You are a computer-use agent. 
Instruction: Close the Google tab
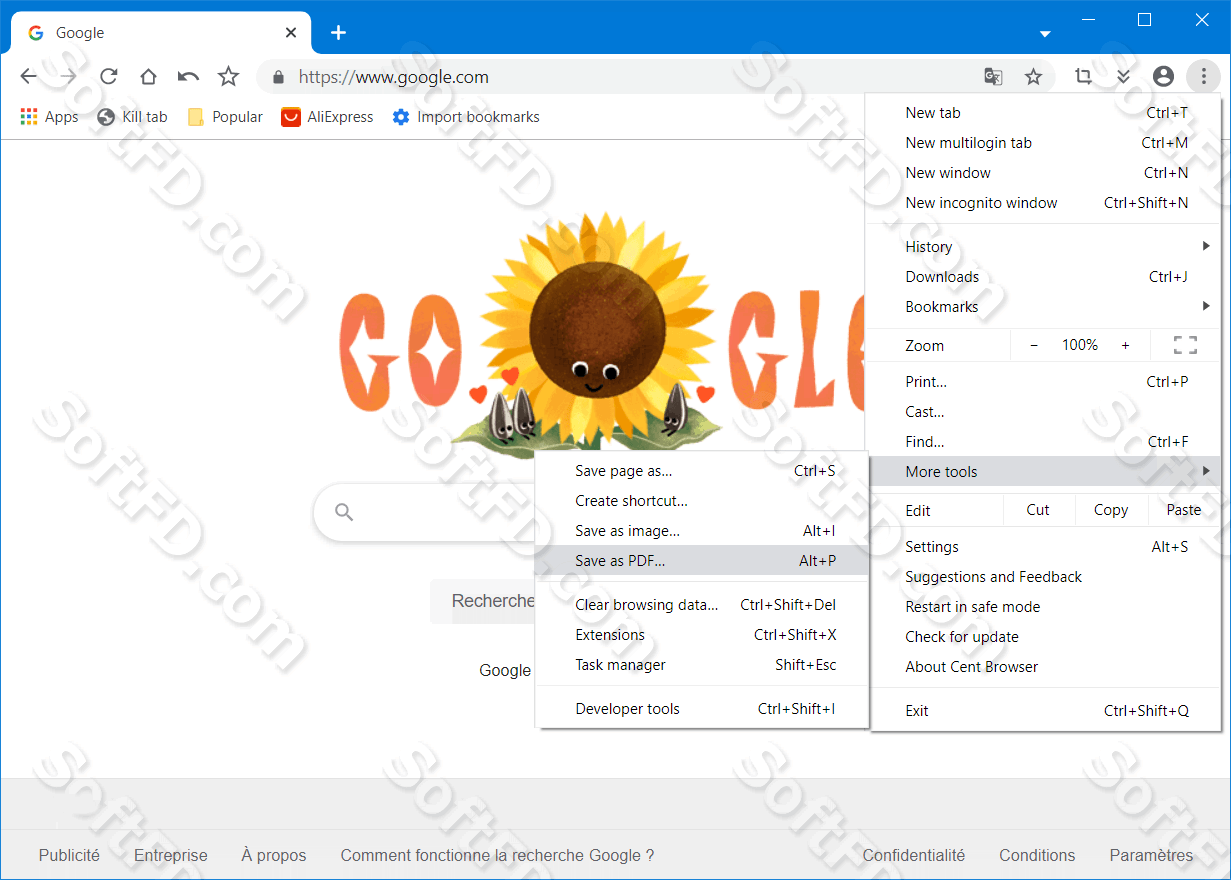coord(291,33)
